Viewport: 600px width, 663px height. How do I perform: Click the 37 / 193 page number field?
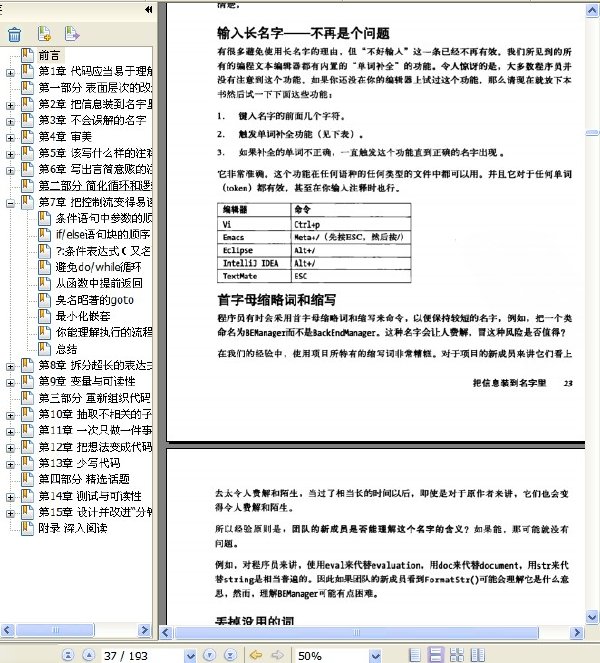[x=143, y=655]
